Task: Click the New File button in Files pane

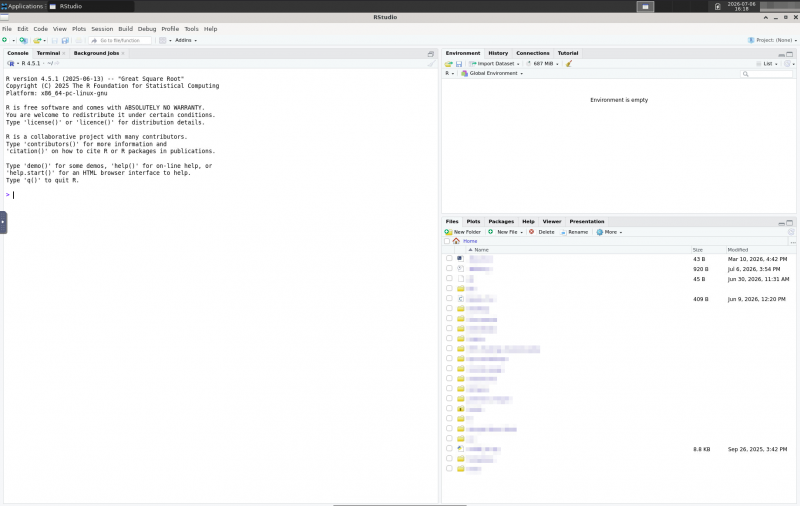Action: 505,232
